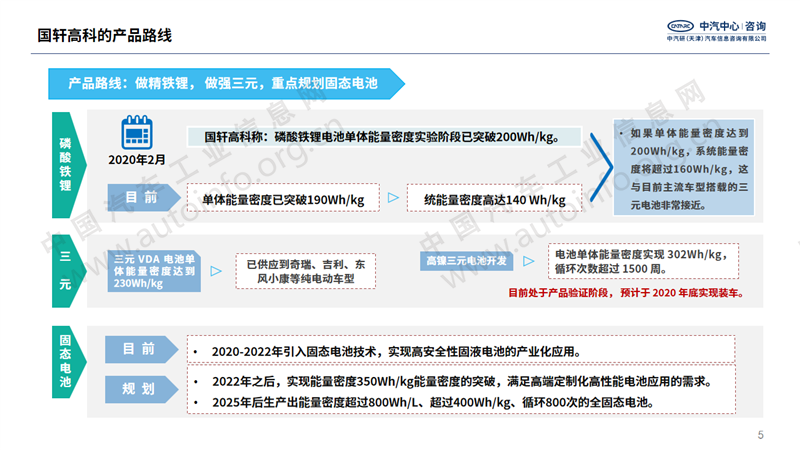Click the 高镍三元电池开发 blue label

pos(466,261)
